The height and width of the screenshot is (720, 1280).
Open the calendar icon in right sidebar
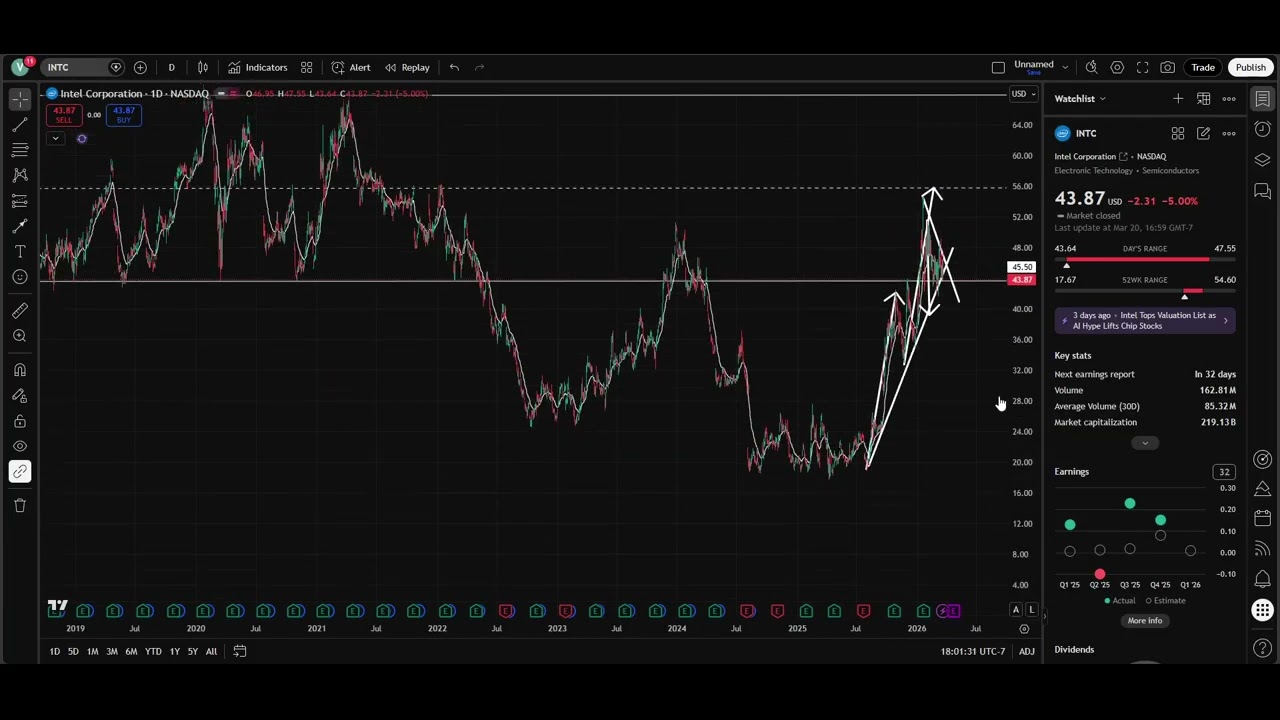[1263, 518]
